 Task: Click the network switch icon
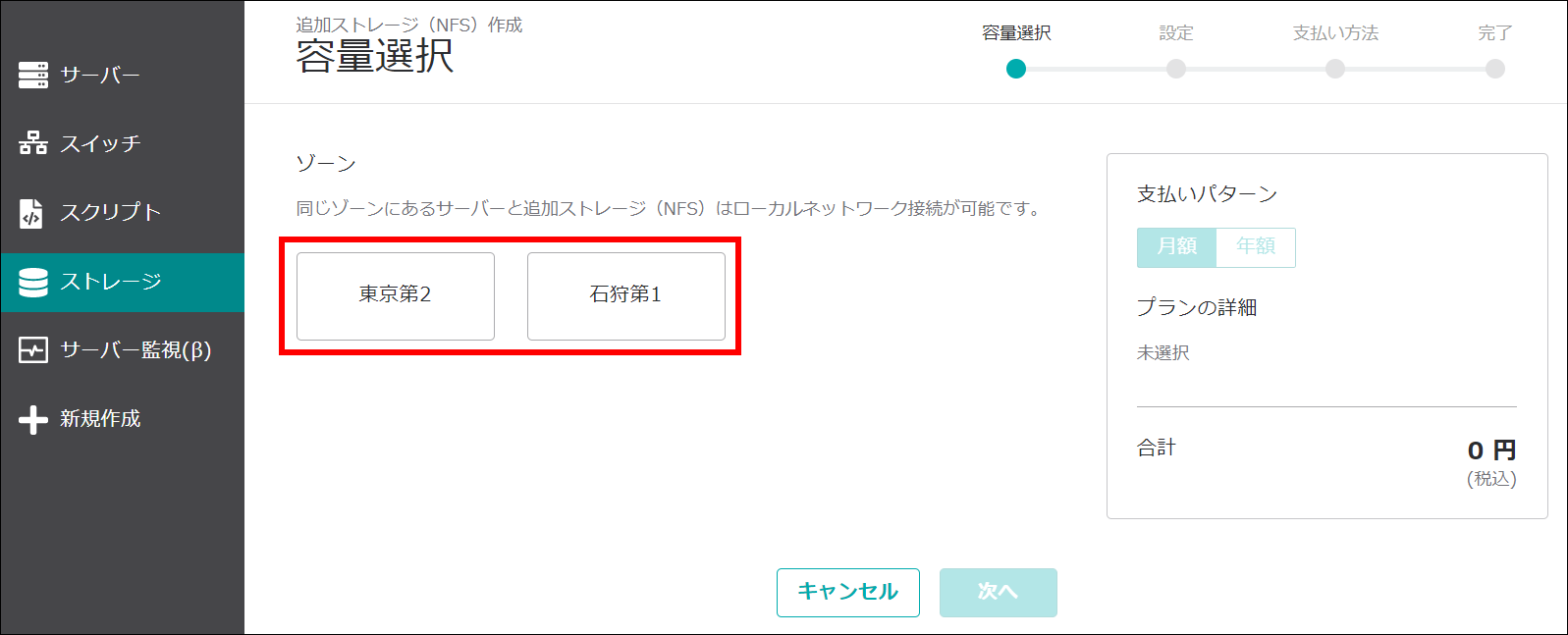click(33, 143)
